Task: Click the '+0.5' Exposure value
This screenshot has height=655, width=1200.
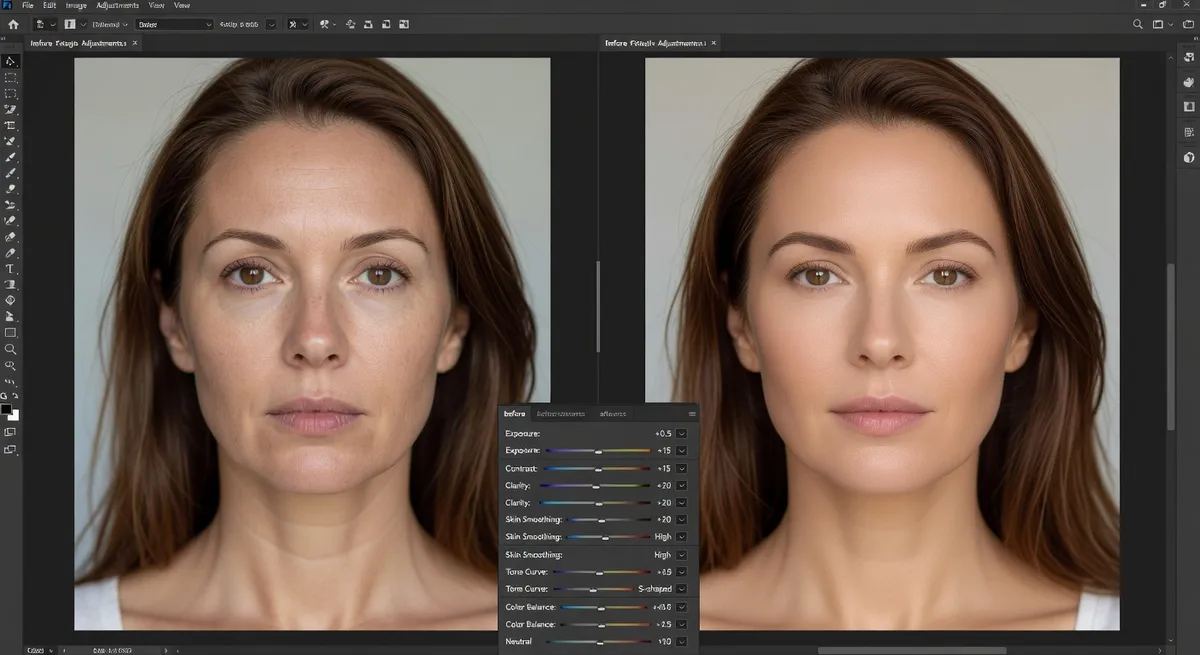Action: click(663, 434)
